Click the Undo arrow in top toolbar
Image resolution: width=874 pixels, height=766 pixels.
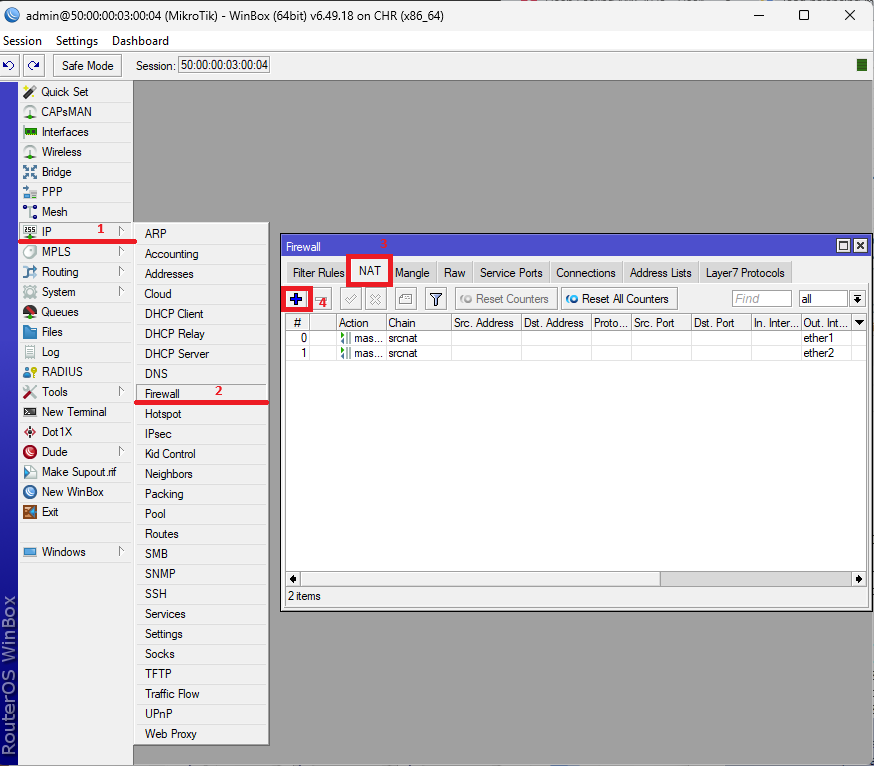9,65
